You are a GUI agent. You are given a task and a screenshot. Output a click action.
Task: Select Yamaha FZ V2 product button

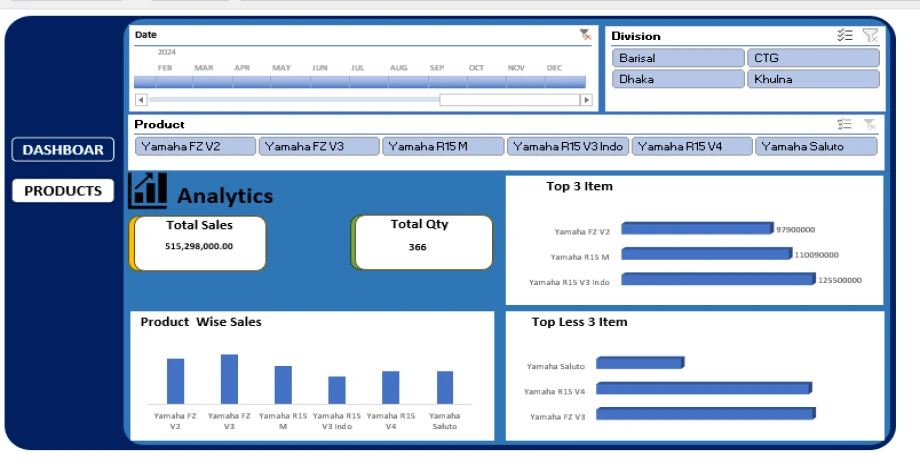pyautogui.click(x=195, y=147)
